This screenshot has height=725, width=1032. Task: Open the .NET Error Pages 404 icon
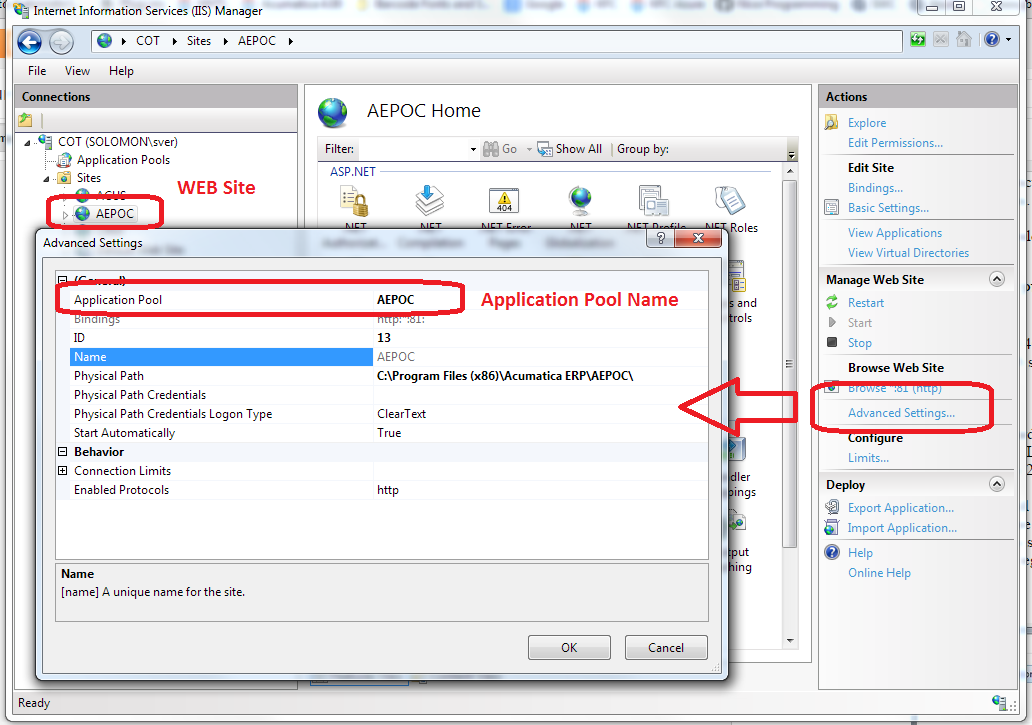point(504,201)
